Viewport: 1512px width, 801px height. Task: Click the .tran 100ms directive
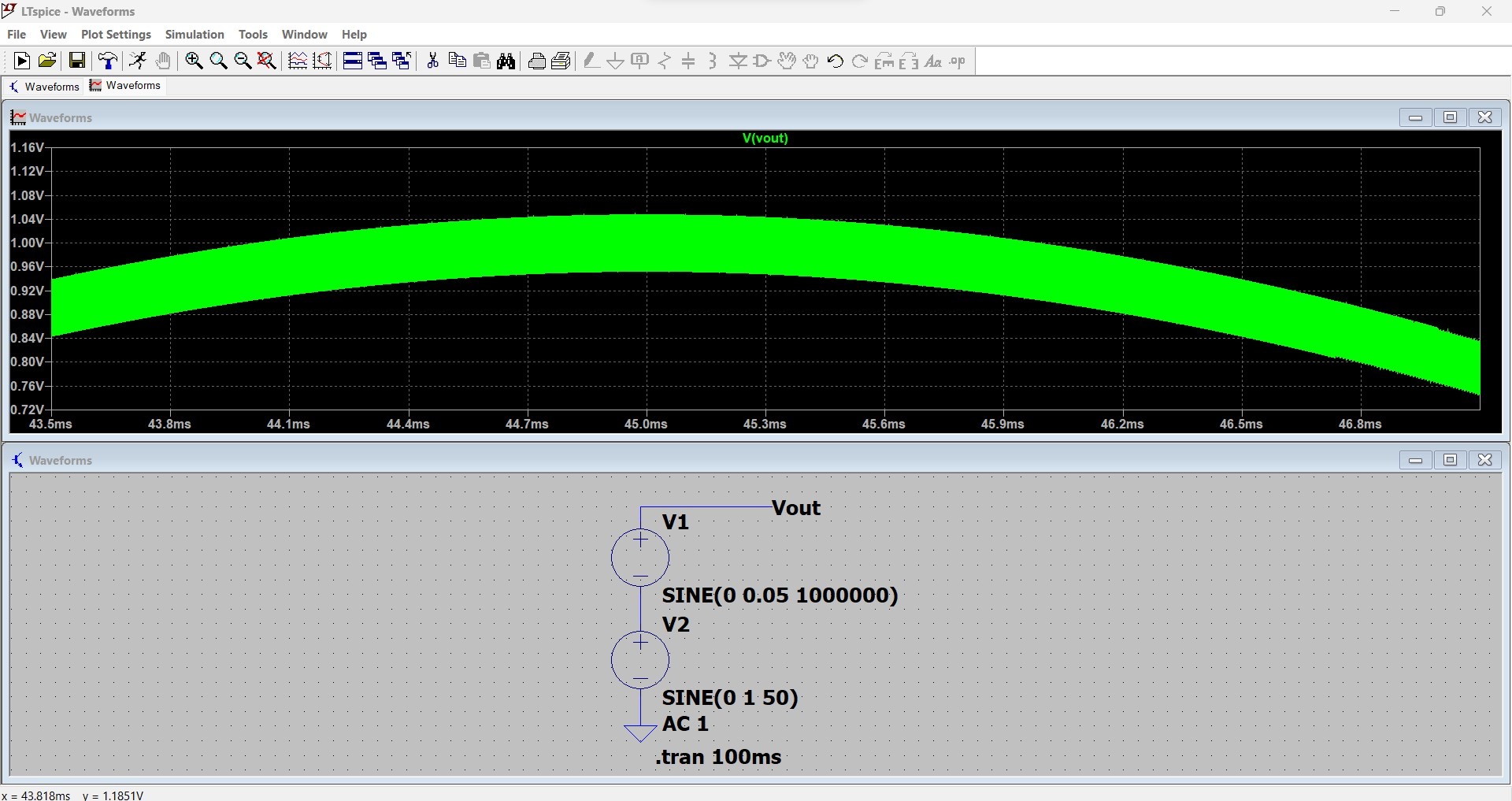[718, 757]
